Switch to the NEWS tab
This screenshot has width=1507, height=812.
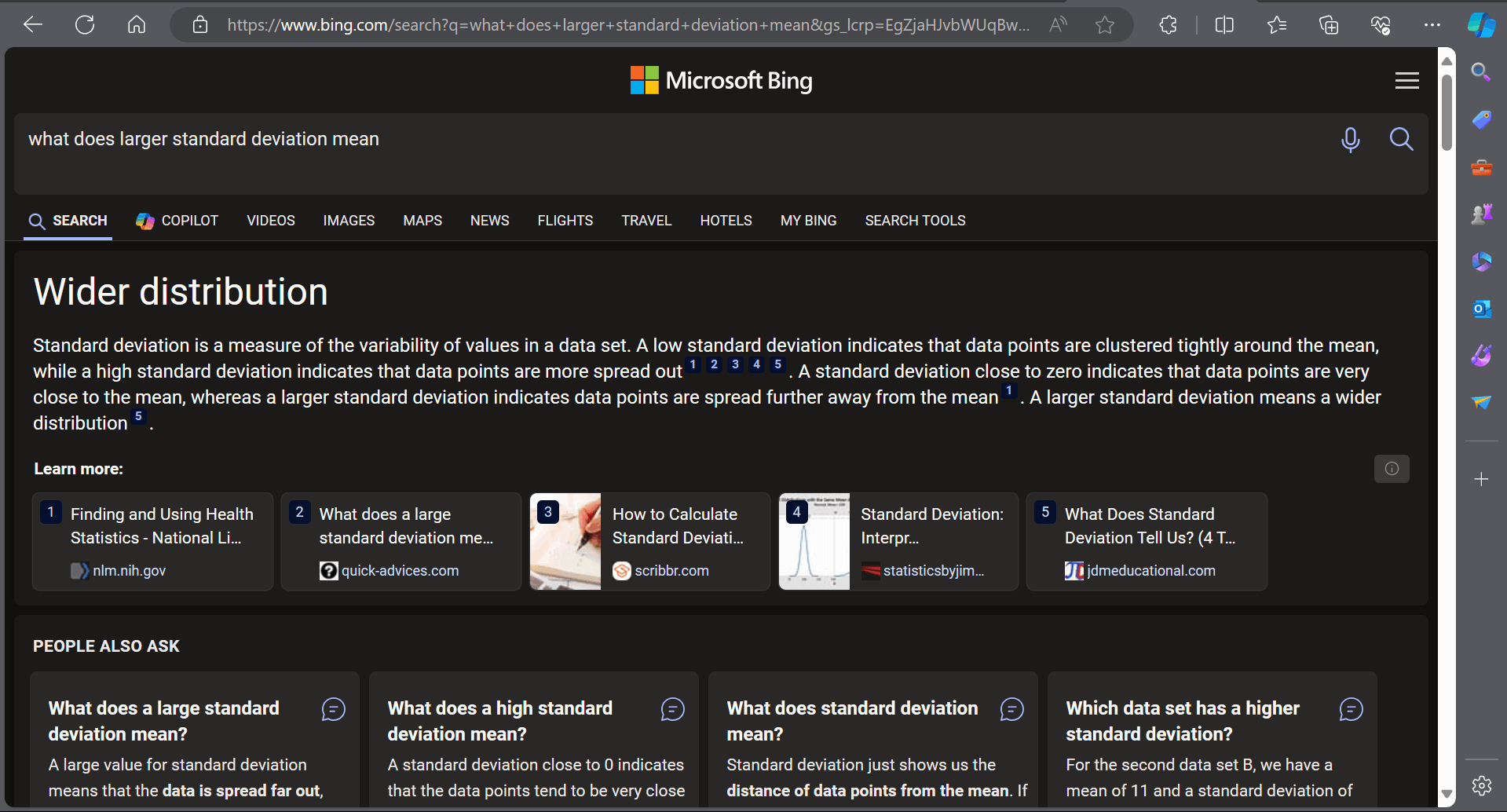[489, 221]
